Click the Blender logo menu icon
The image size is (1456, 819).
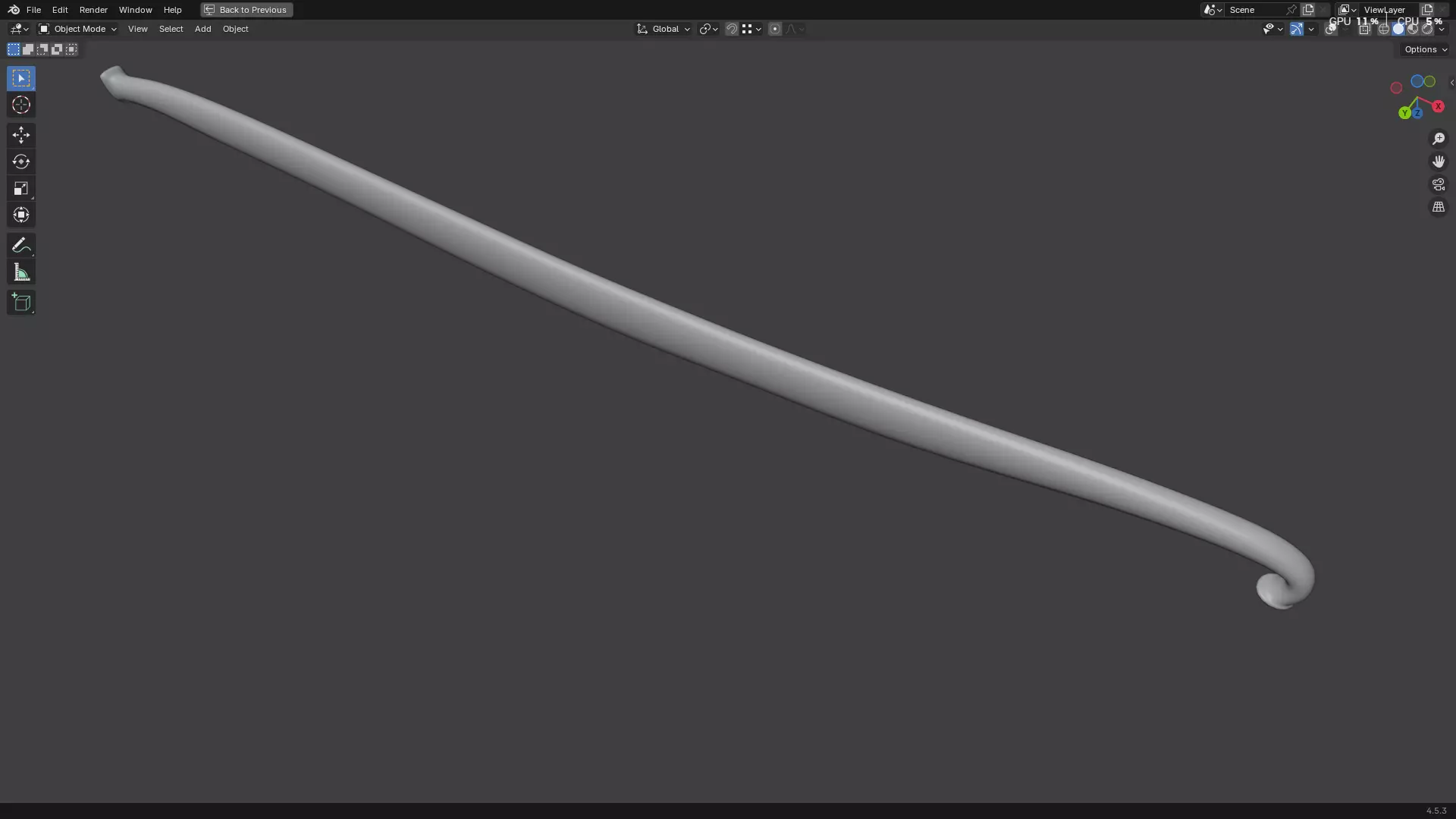tap(14, 10)
